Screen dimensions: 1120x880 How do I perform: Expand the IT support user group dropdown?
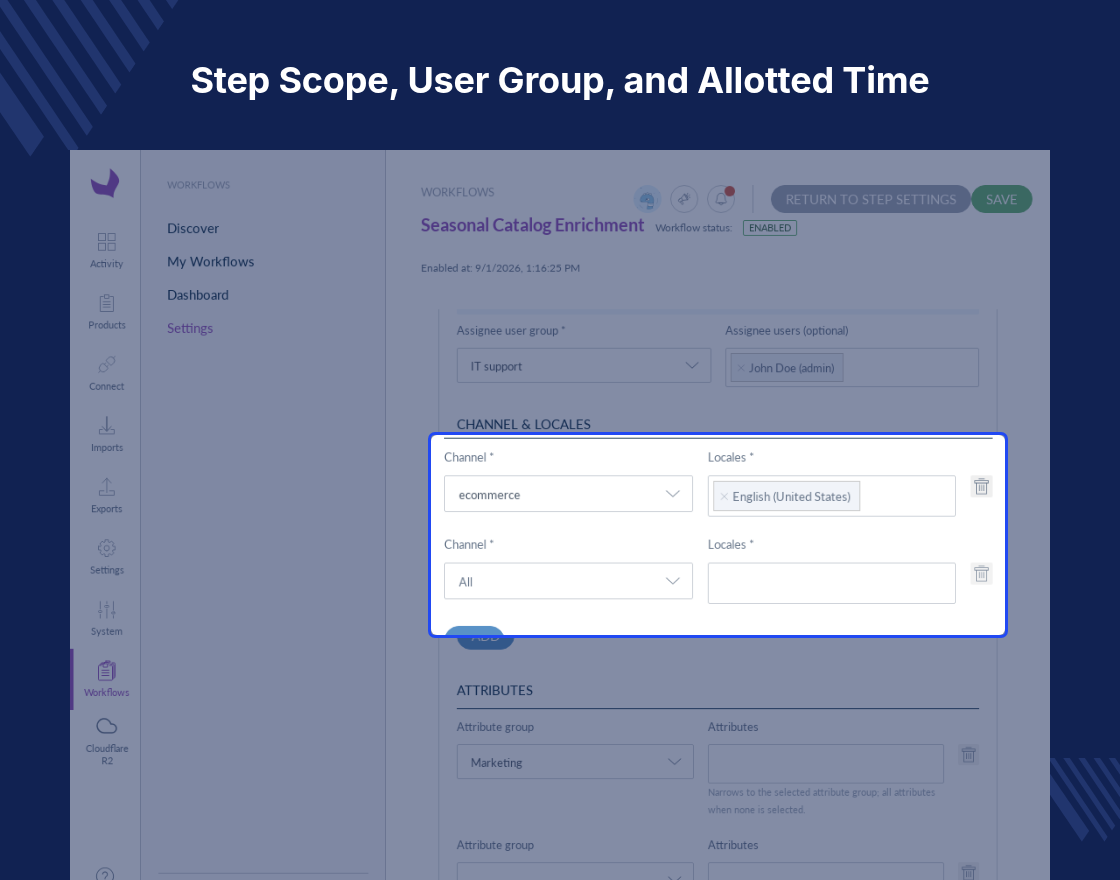(584, 366)
